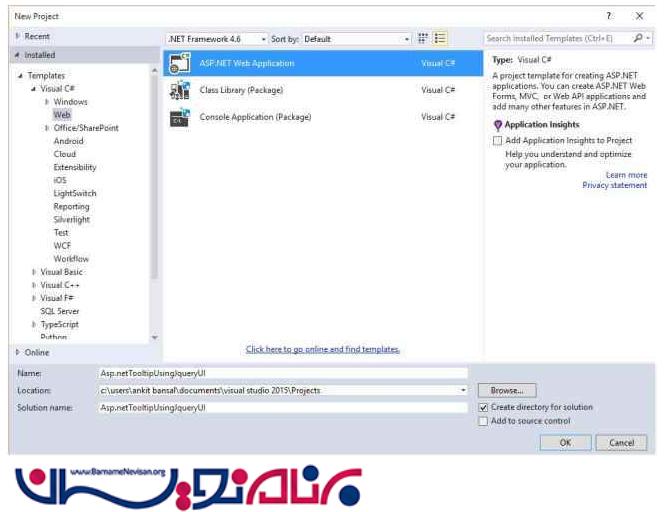Open the .NET Framework 4.6 dropdown
This screenshot has height=512, width=665.
(217, 39)
